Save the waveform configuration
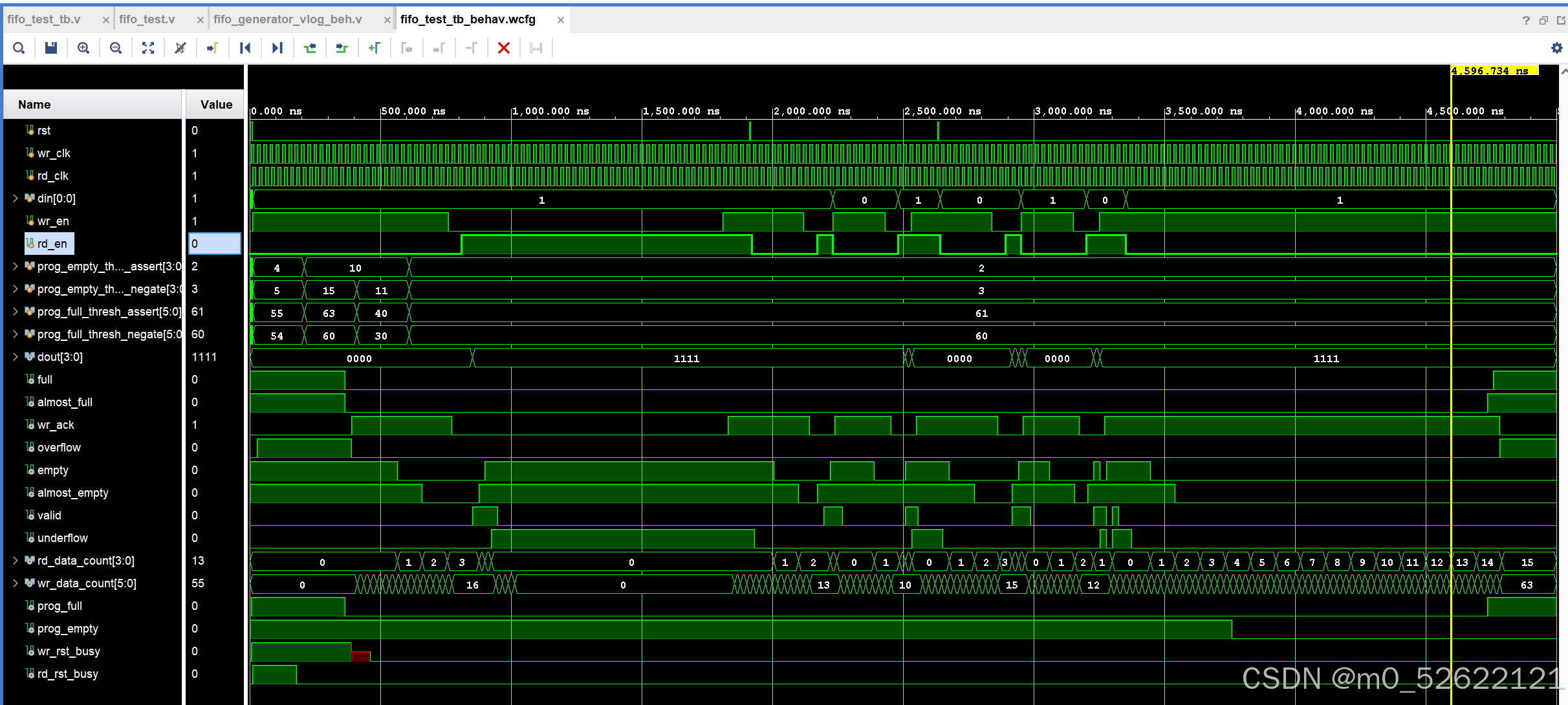Image resolution: width=1568 pixels, height=705 pixels. (x=51, y=48)
